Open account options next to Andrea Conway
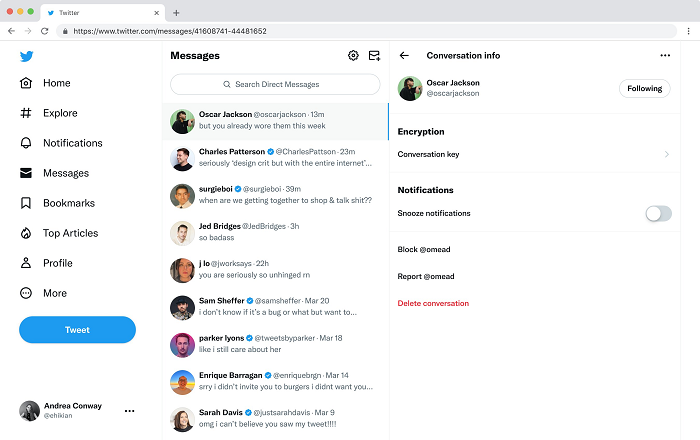Viewport: 700px width, 440px height. (x=129, y=411)
